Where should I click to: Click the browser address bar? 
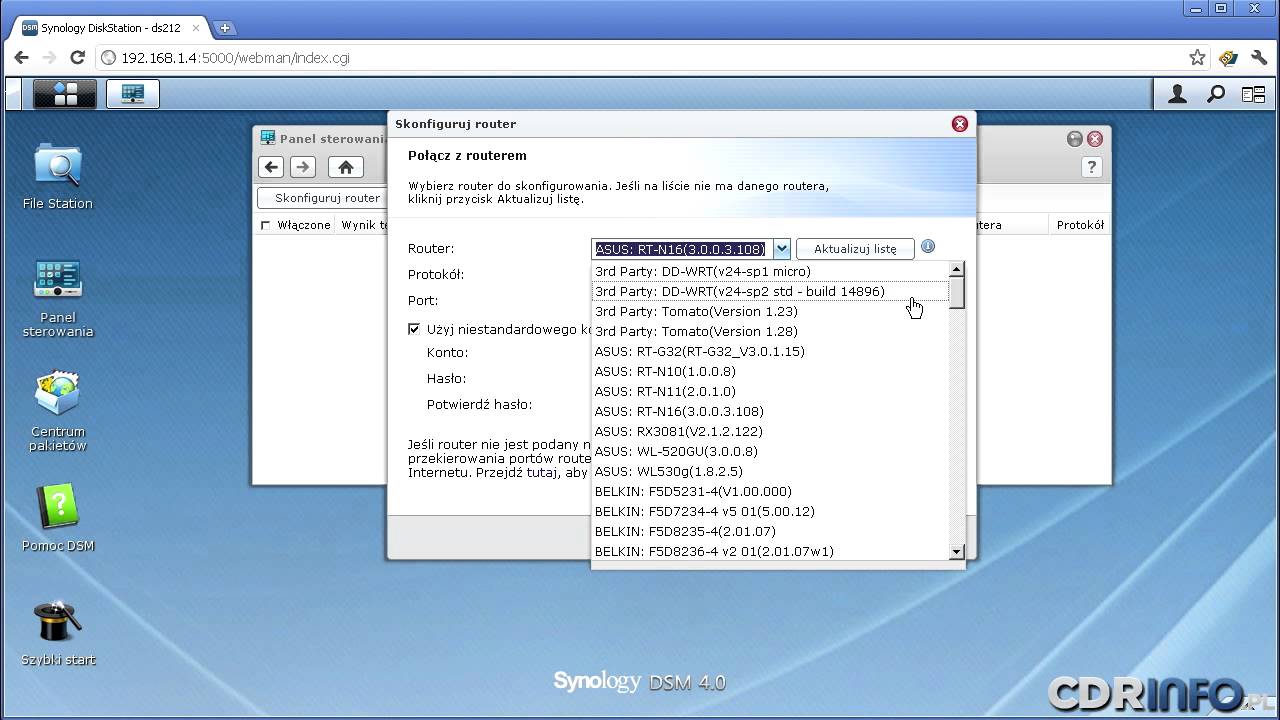click(640, 58)
